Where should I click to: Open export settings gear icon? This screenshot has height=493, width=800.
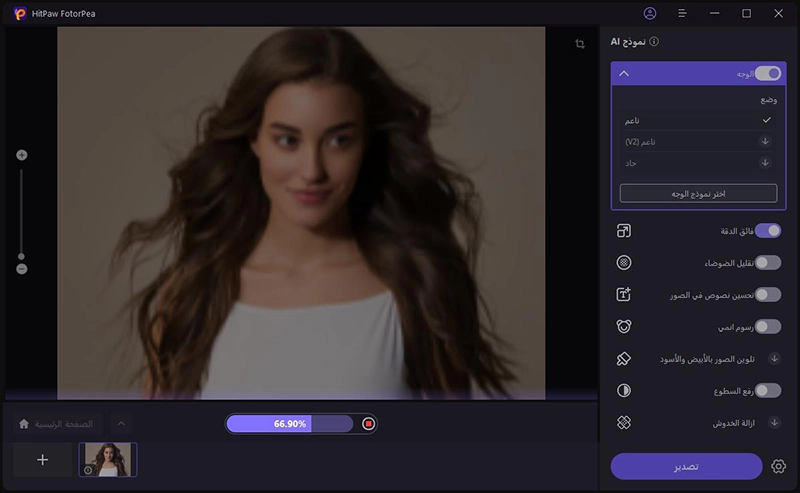click(x=779, y=467)
